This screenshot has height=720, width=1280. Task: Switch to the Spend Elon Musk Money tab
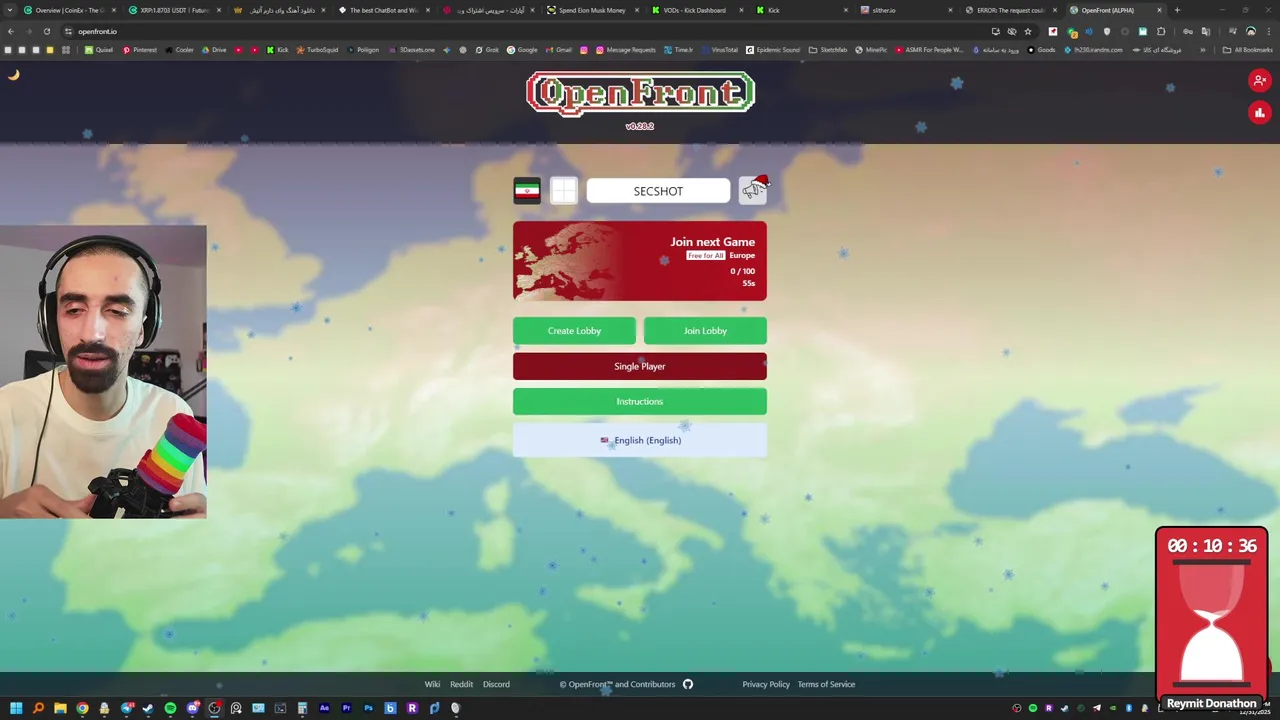592,10
